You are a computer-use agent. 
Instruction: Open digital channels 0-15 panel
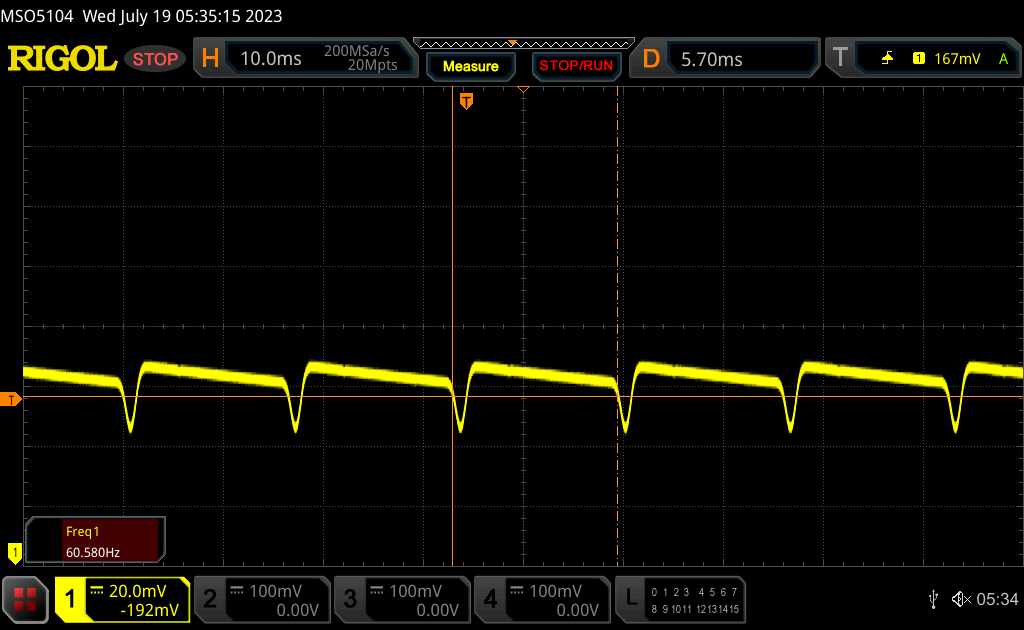[695, 600]
